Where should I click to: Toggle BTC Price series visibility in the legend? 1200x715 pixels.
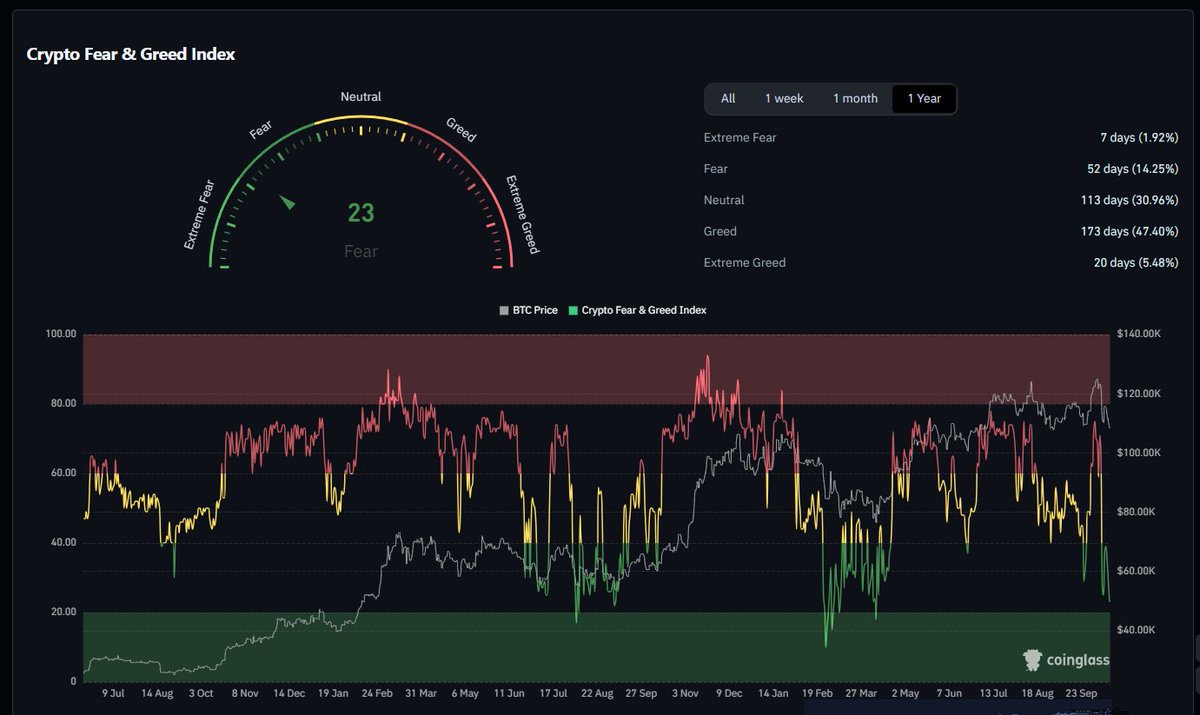(x=529, y=310)
